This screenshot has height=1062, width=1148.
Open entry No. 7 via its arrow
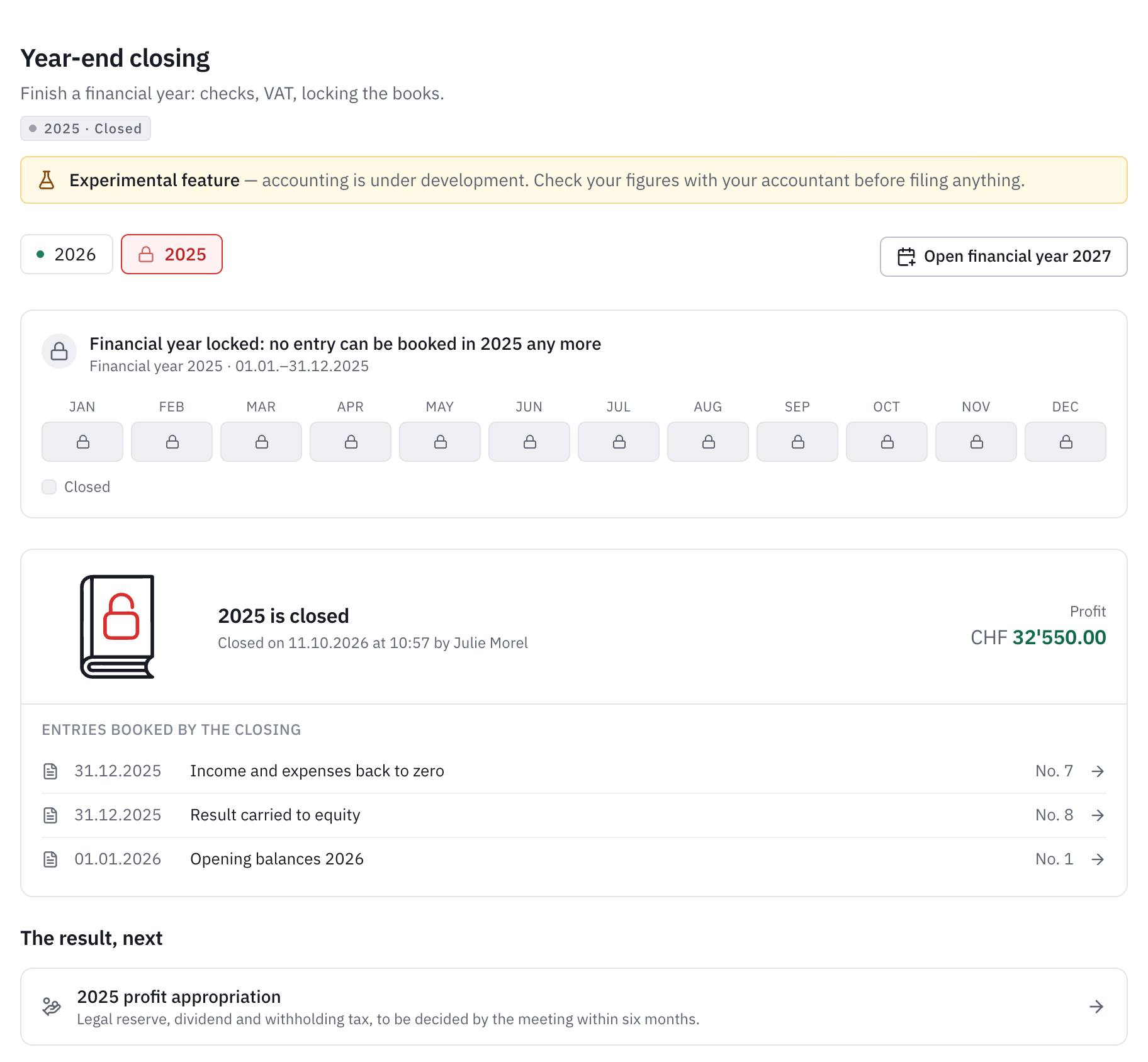point(1098,771)
